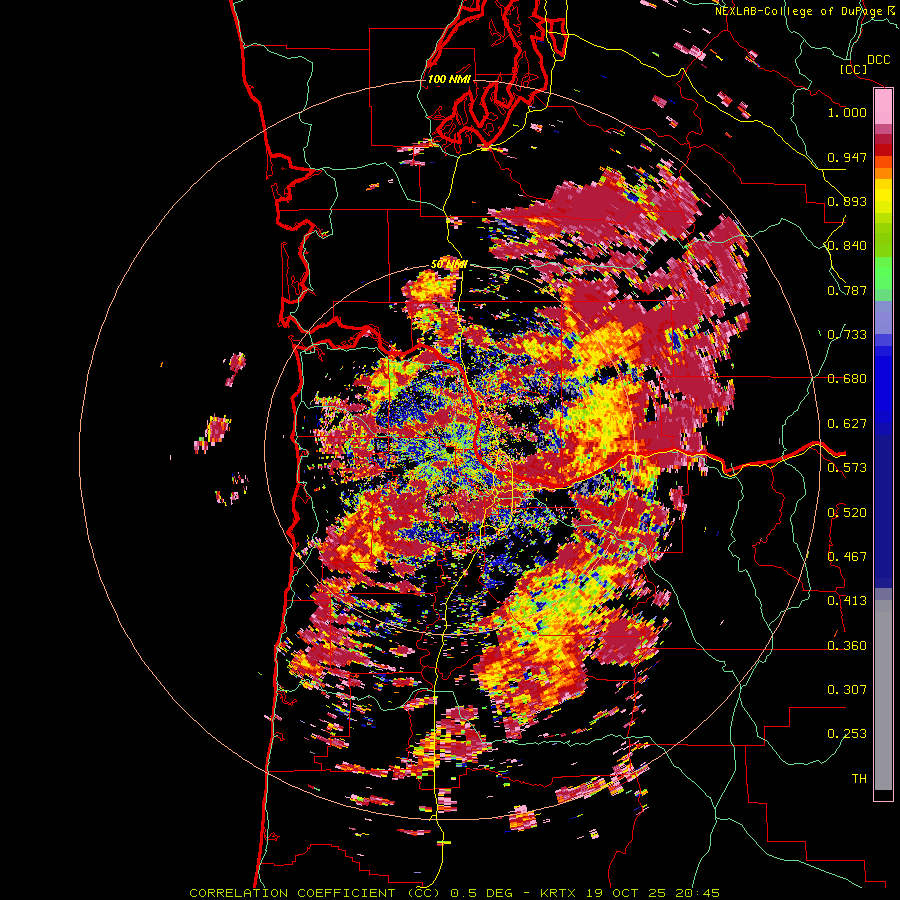Click the [CC] units label
The image size is (900, 900).
click(x=853, y=69)
